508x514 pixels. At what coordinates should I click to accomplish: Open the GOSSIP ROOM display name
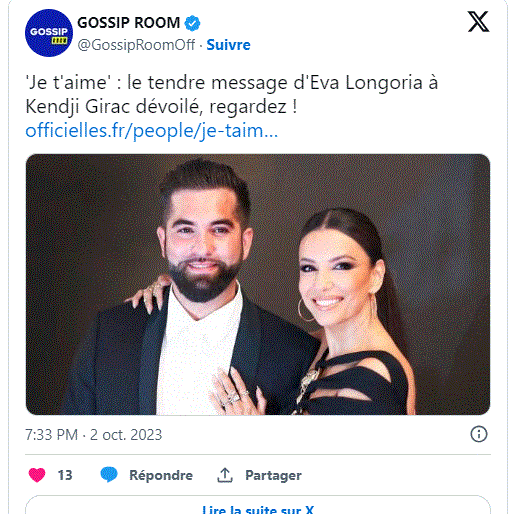pos(129,23)
